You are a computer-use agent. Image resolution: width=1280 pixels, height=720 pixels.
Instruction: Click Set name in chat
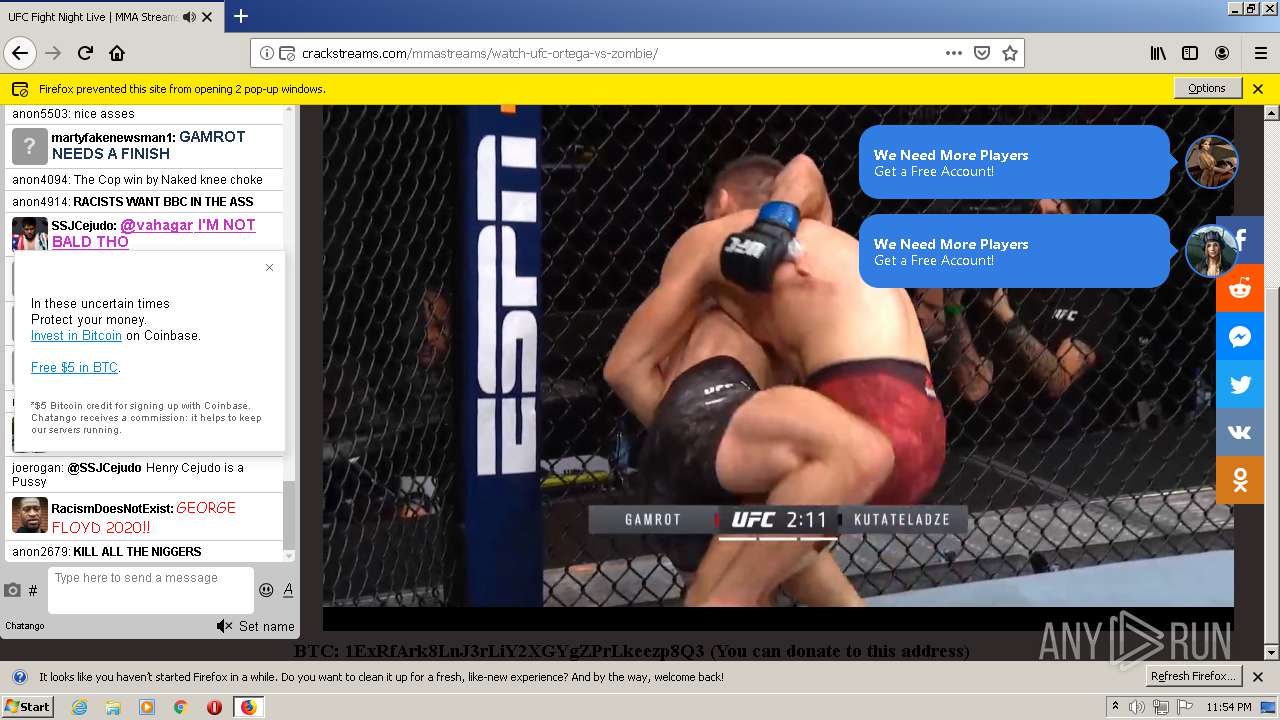point(266,626)
